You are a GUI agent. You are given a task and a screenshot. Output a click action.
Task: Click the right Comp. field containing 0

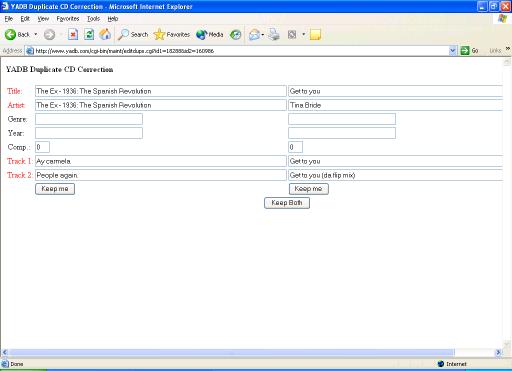(x=295, y=147)
